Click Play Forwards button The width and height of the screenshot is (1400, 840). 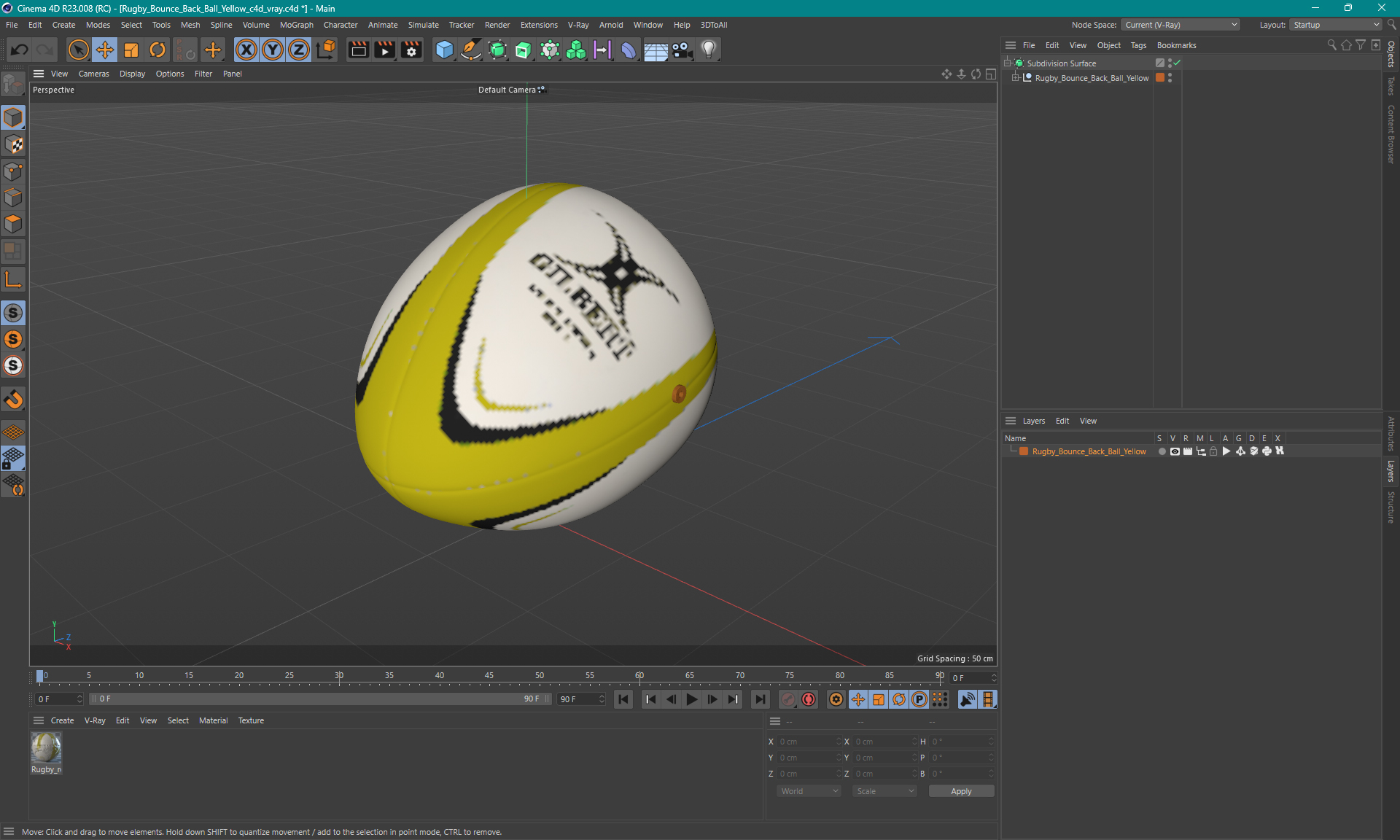(x=691, y=699)
